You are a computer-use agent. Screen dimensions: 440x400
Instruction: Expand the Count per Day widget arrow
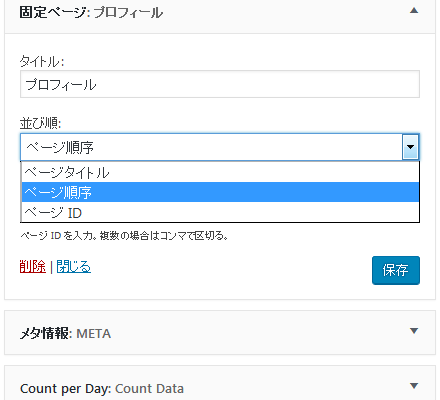(x=414, y=386)
